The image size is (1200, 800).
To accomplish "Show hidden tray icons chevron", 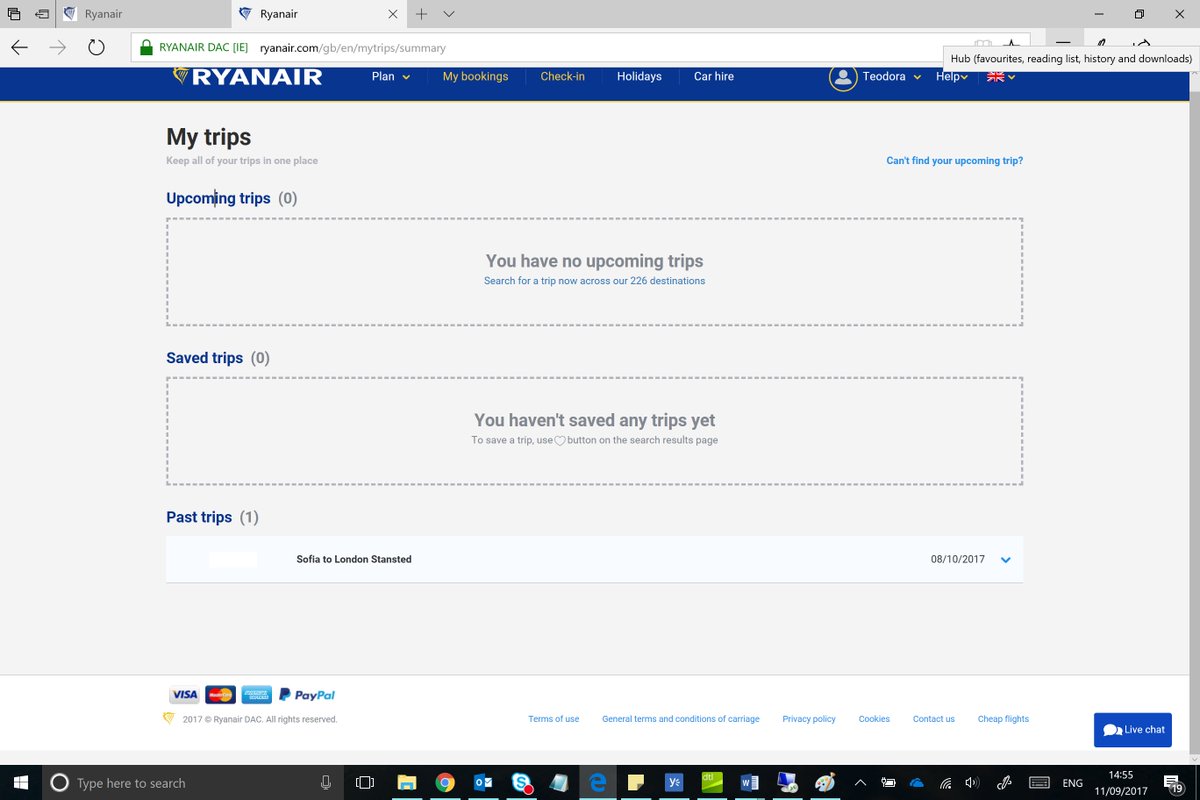I will [x=859, y=783].
